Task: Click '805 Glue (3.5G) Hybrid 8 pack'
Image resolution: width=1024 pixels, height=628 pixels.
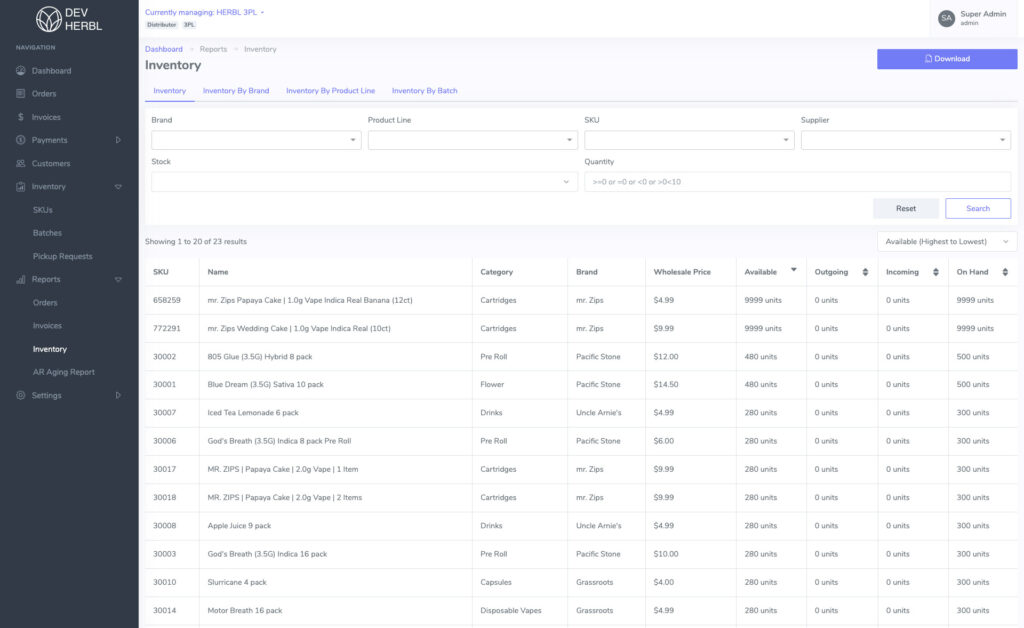Action: (260, 356)
